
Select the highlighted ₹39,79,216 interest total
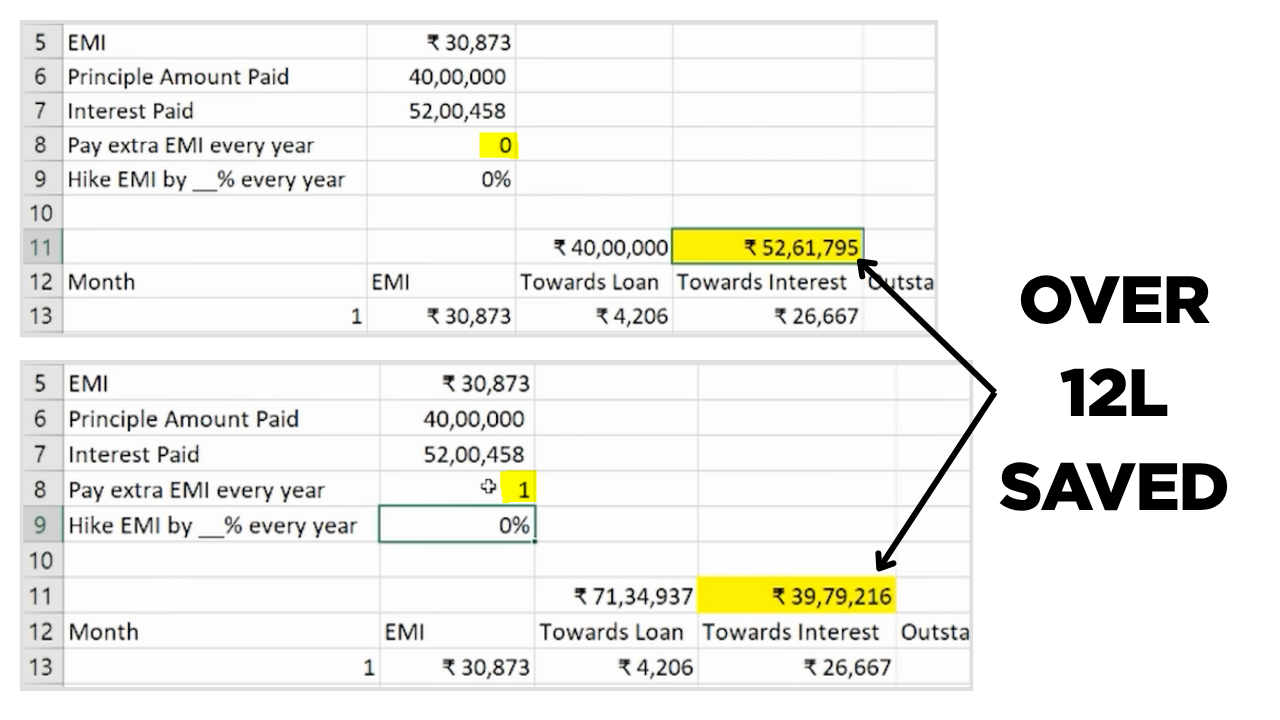[x=796, y=597]
